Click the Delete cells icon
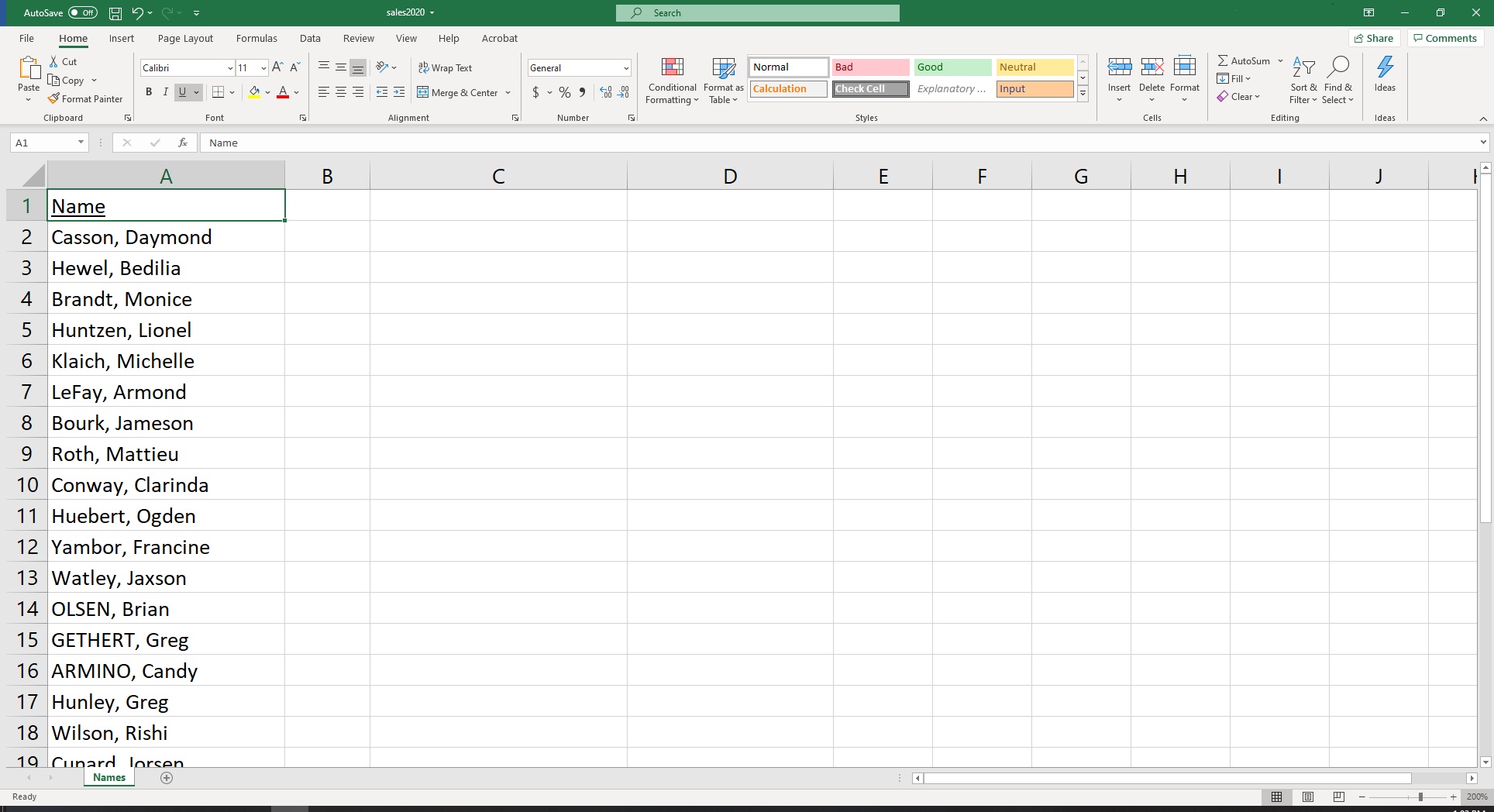The image size is (1494, 812). click(x=1152, y=67)
